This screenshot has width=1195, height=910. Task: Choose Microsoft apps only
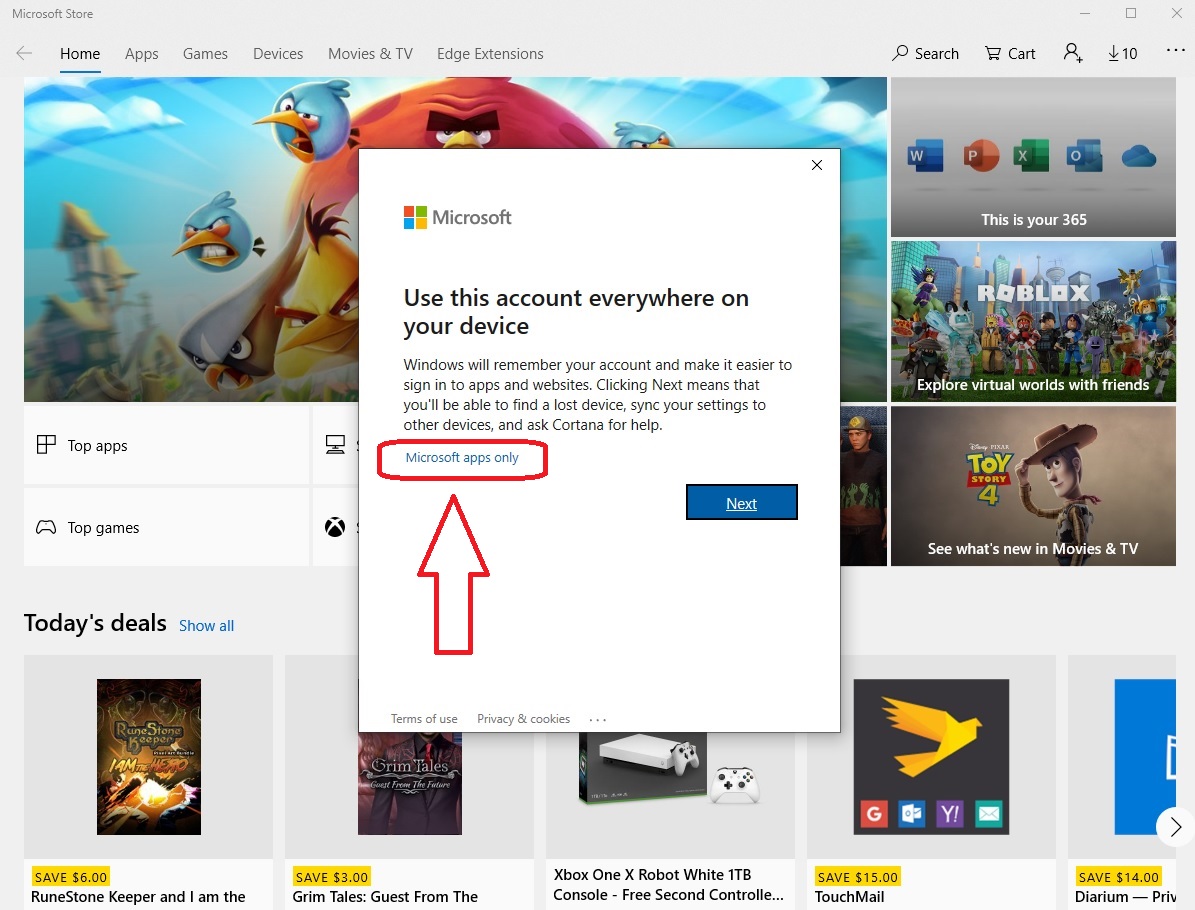[x=462, y=458]
